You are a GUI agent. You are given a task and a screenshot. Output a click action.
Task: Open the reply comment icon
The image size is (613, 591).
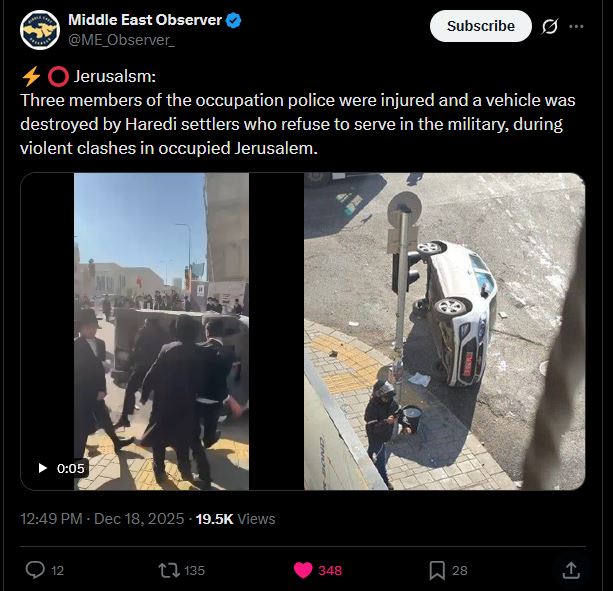35,570
